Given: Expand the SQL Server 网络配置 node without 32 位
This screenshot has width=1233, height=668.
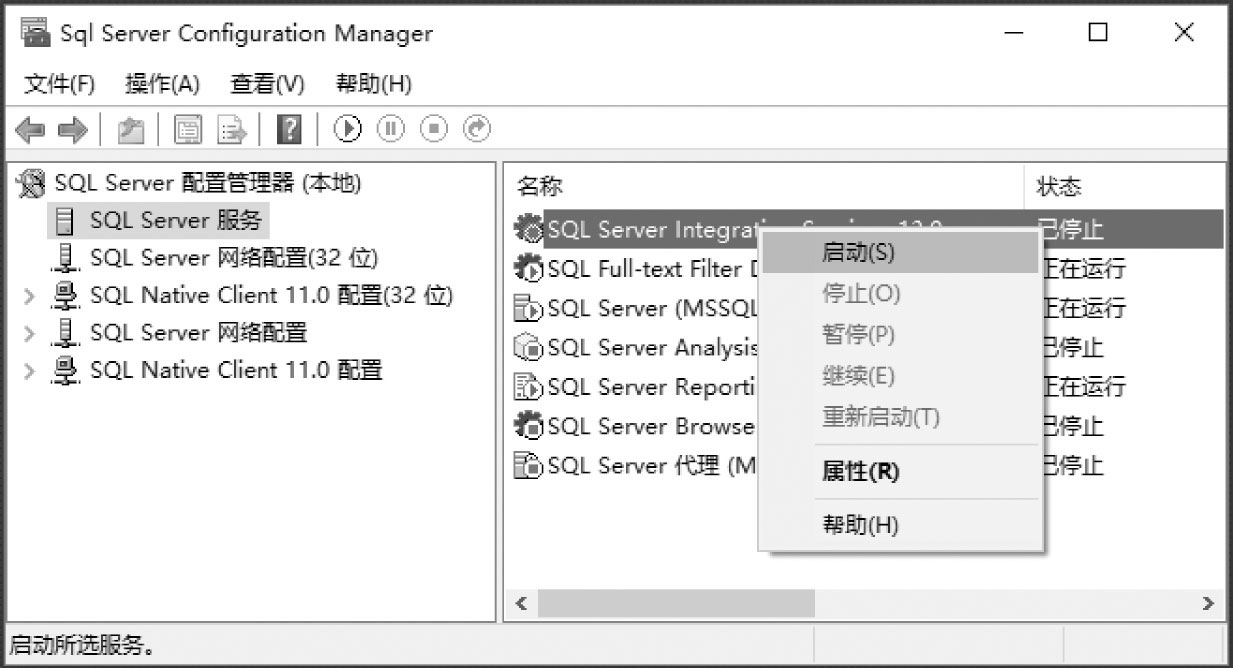Looking at the screenshot, I should pyautogui.click(x=30, y=333).
